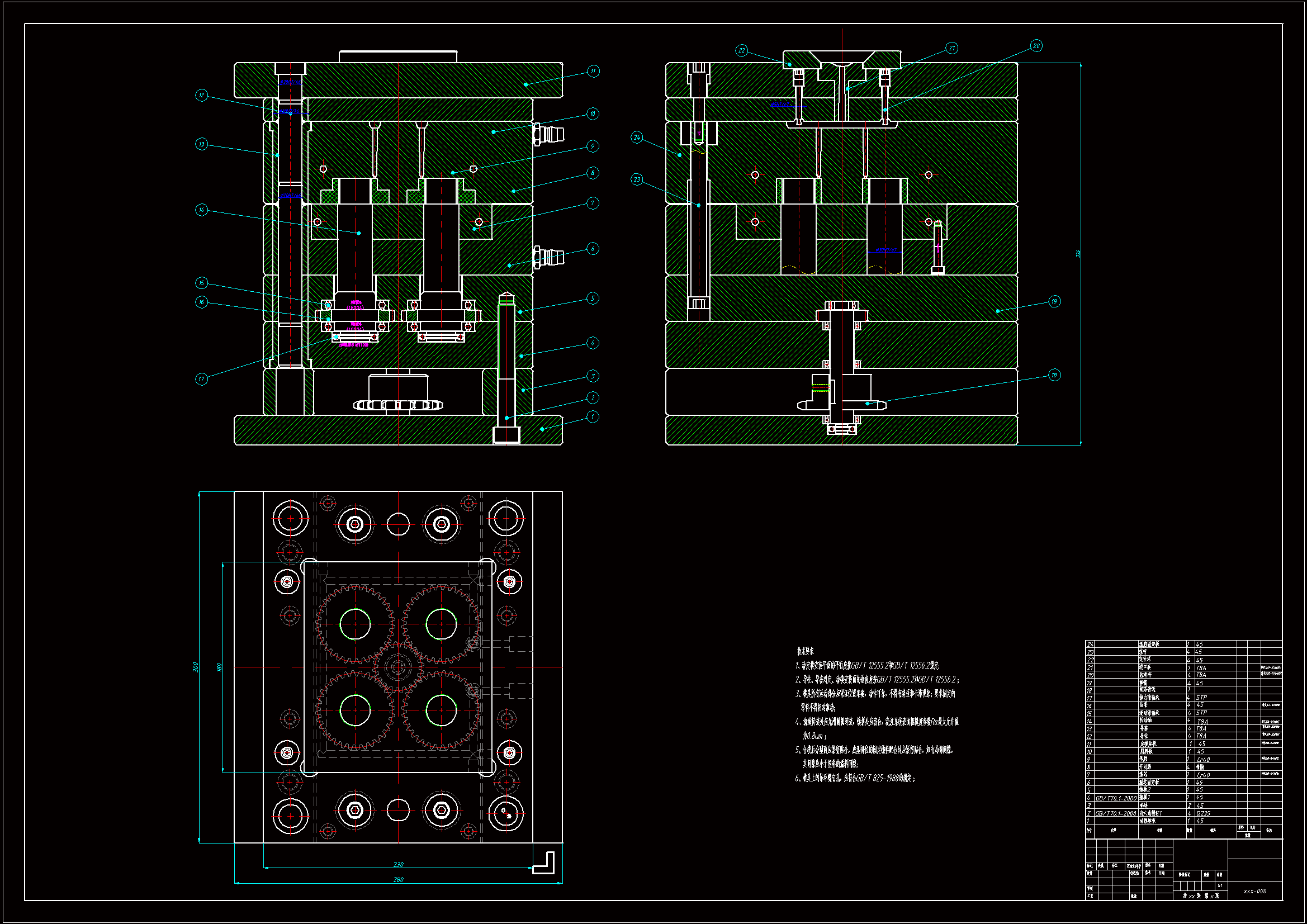
Task: Select parts list row GB/T70.1-2000 item 2
Action: coord(1115,813)
